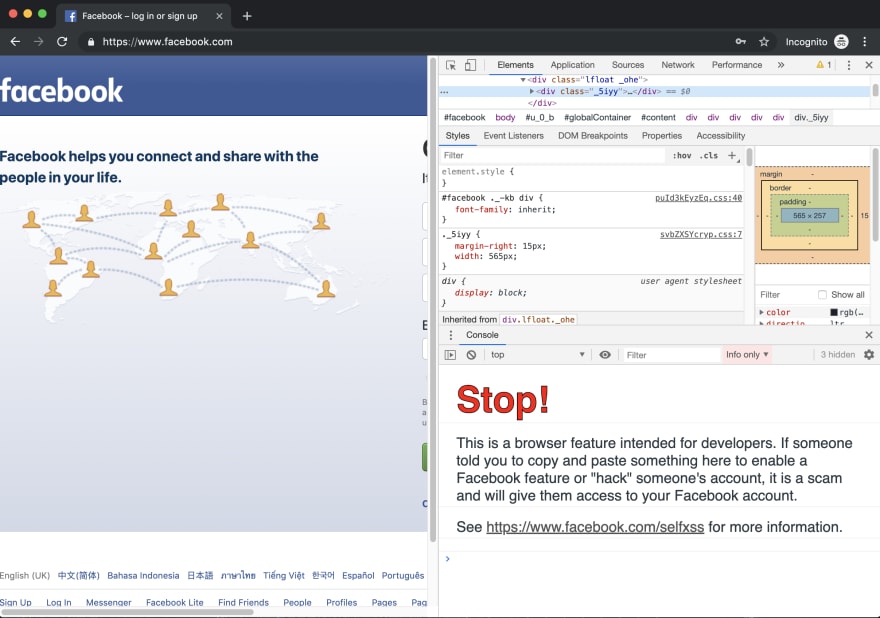This screenshot has width=880, height=618.
Task: Open the console drawer three-dot menu
Action: [x=450, y=335]
